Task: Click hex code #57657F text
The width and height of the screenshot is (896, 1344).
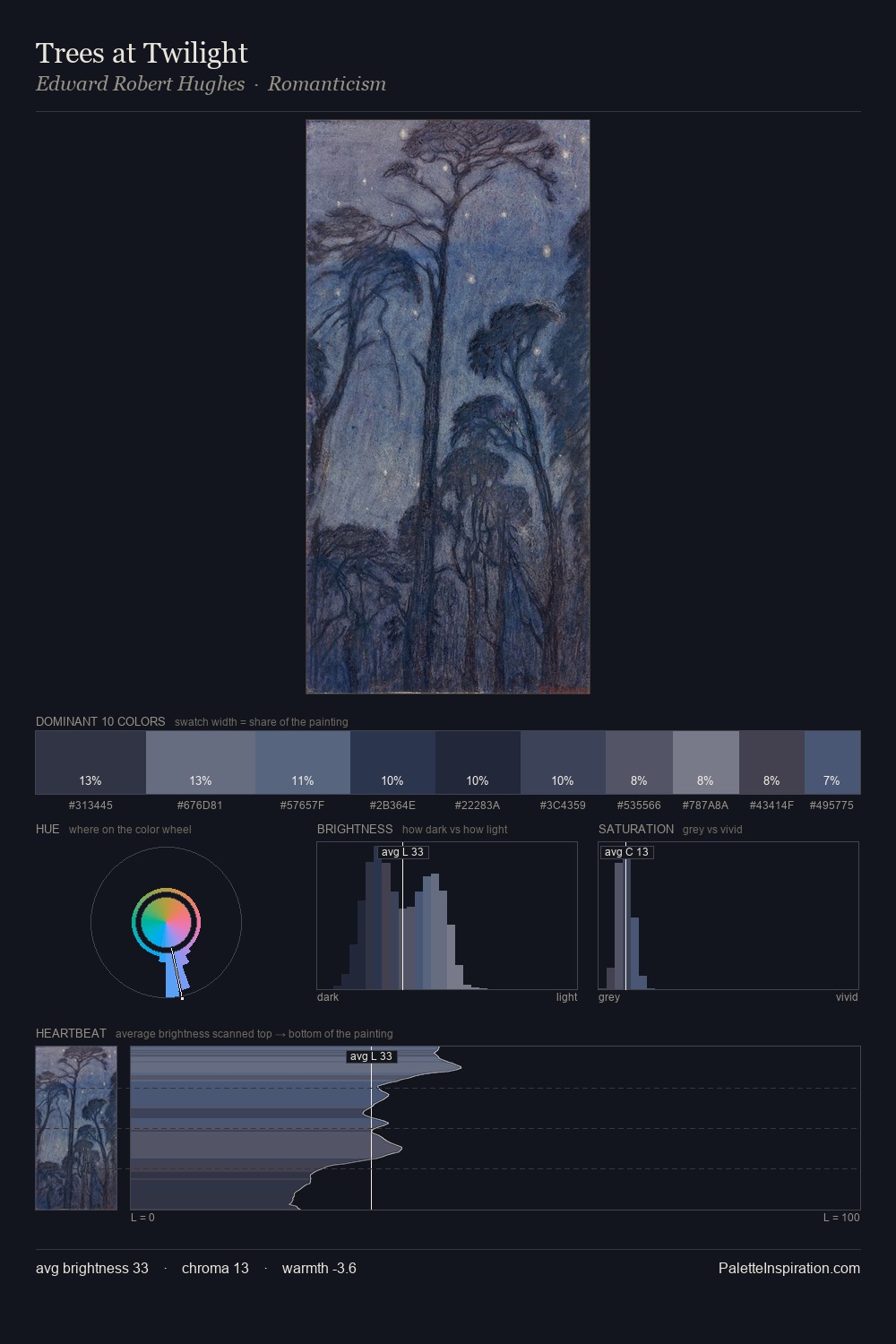Action: click(303, 806)
